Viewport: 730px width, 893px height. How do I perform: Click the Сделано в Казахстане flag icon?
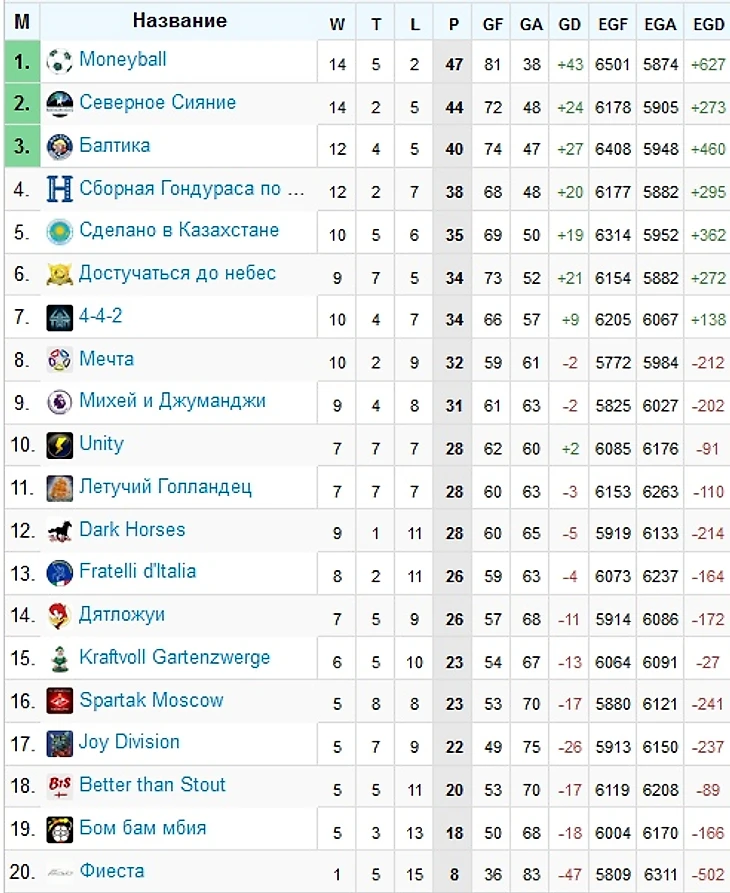(60, 232)
